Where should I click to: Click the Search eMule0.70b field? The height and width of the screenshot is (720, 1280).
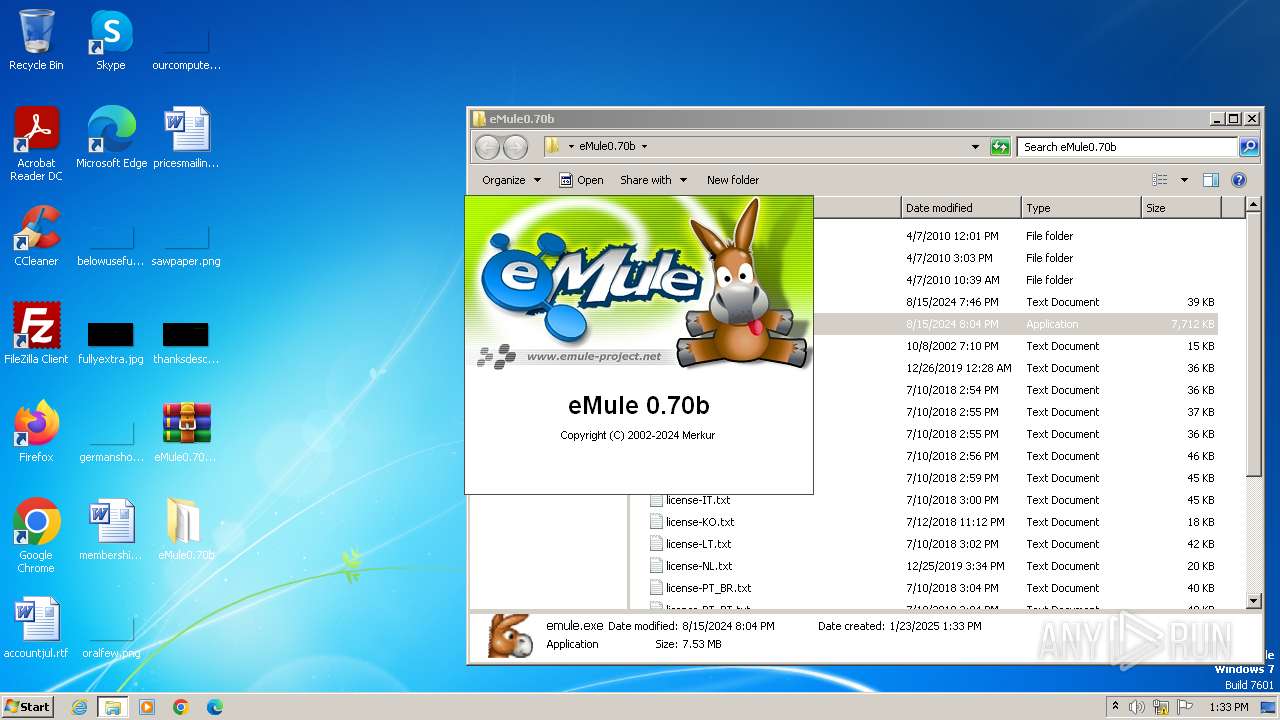[1127, 147]
